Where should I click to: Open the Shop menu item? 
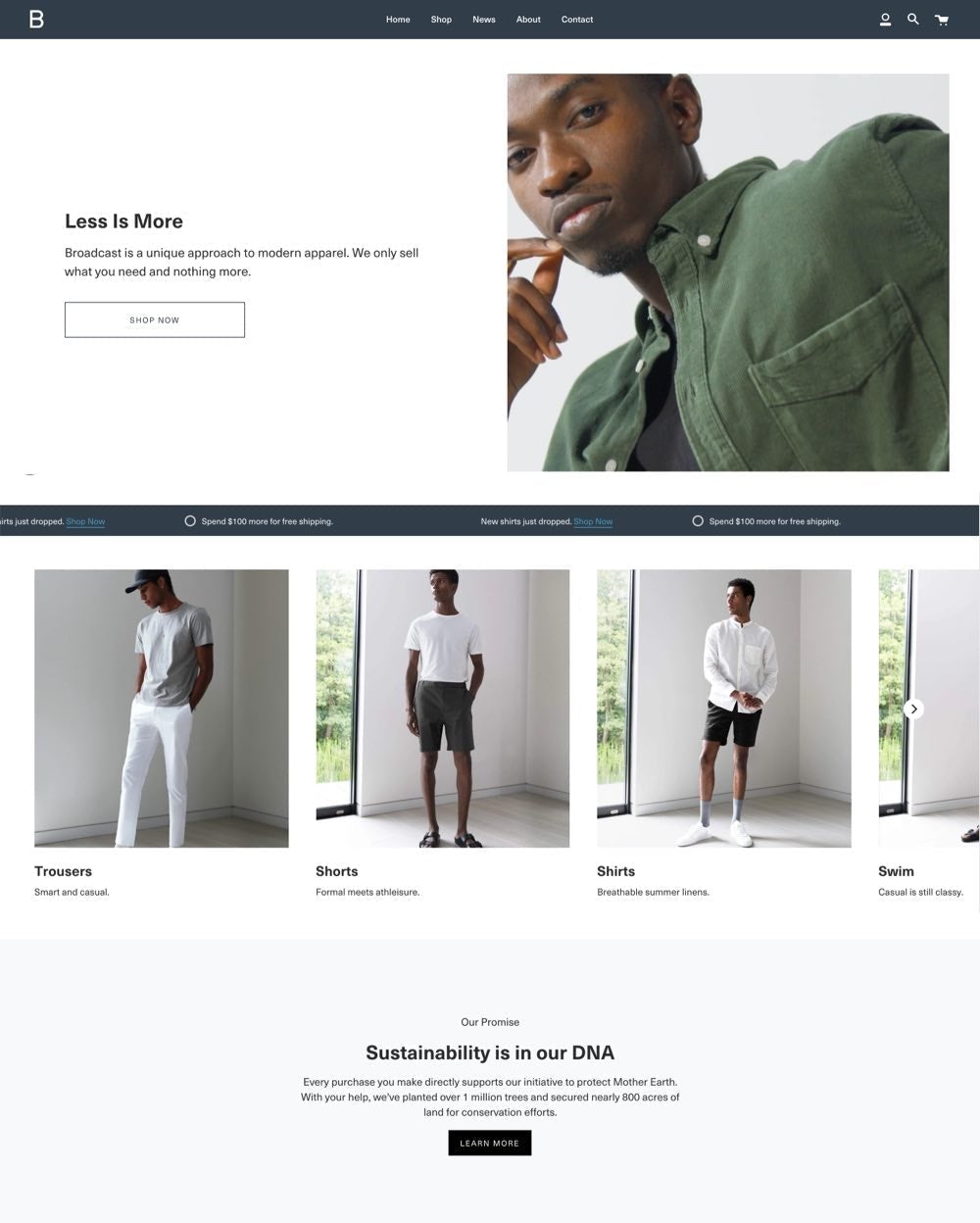click(441, 20)
